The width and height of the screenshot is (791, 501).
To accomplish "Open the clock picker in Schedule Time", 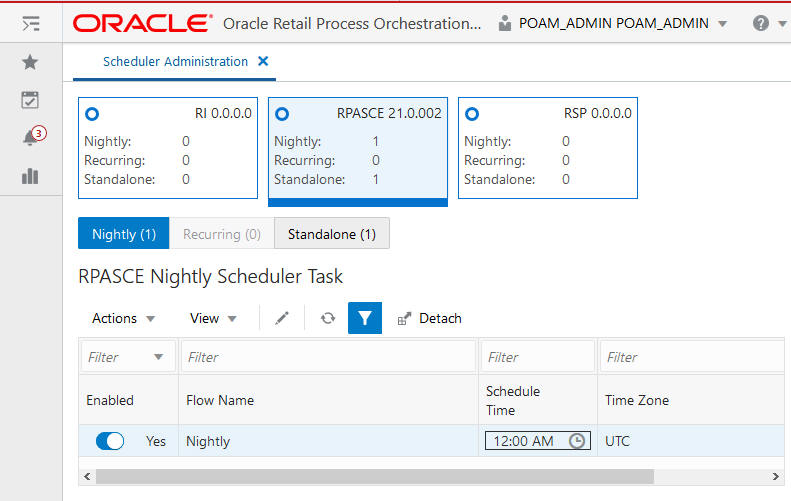I will 577,441.
